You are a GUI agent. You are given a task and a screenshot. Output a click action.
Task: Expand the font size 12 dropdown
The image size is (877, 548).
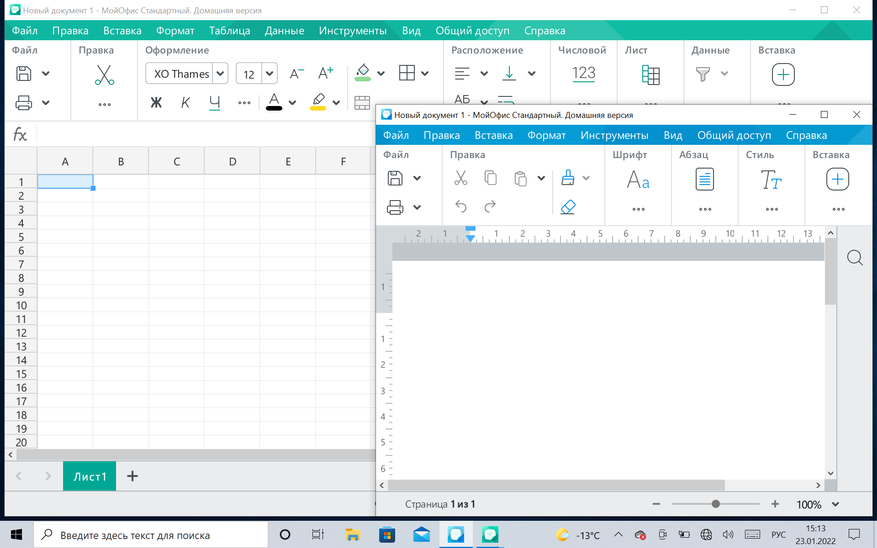click(269, 74)
